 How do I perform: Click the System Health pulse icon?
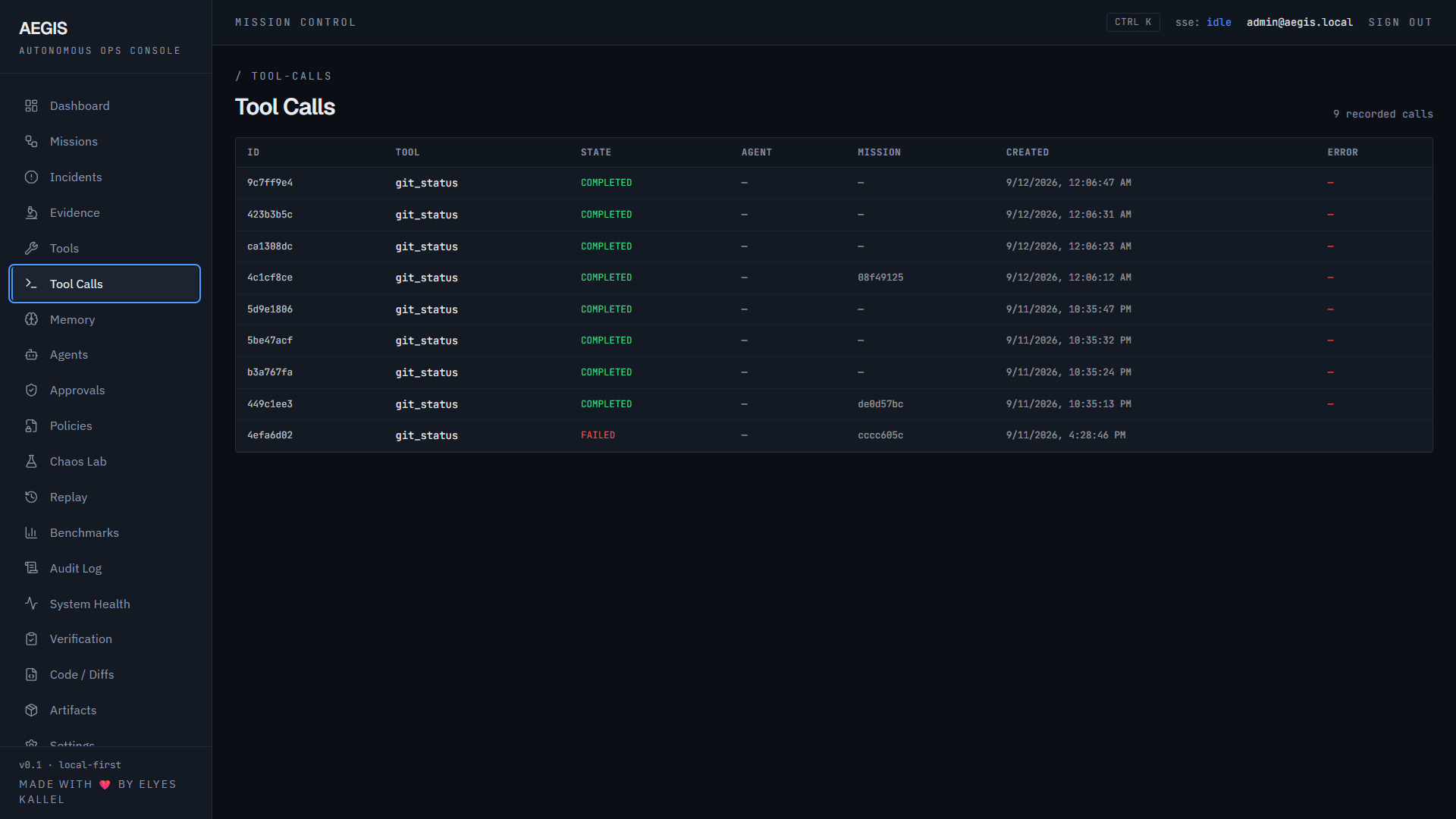click(31, 604)
